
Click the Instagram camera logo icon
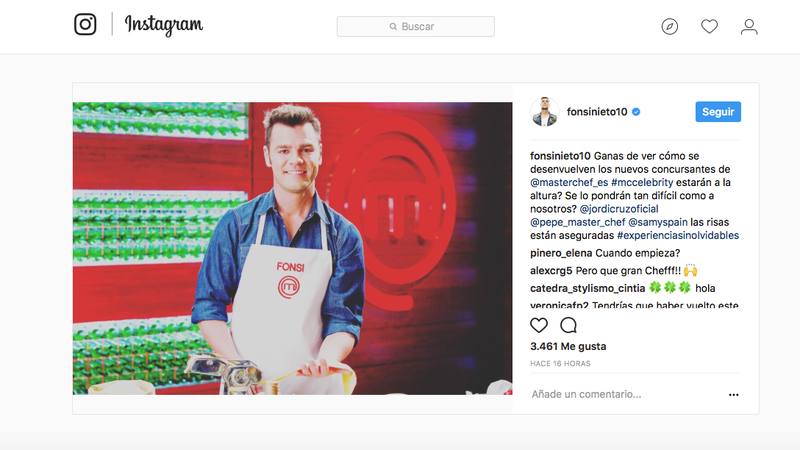[x=85, y=24]
